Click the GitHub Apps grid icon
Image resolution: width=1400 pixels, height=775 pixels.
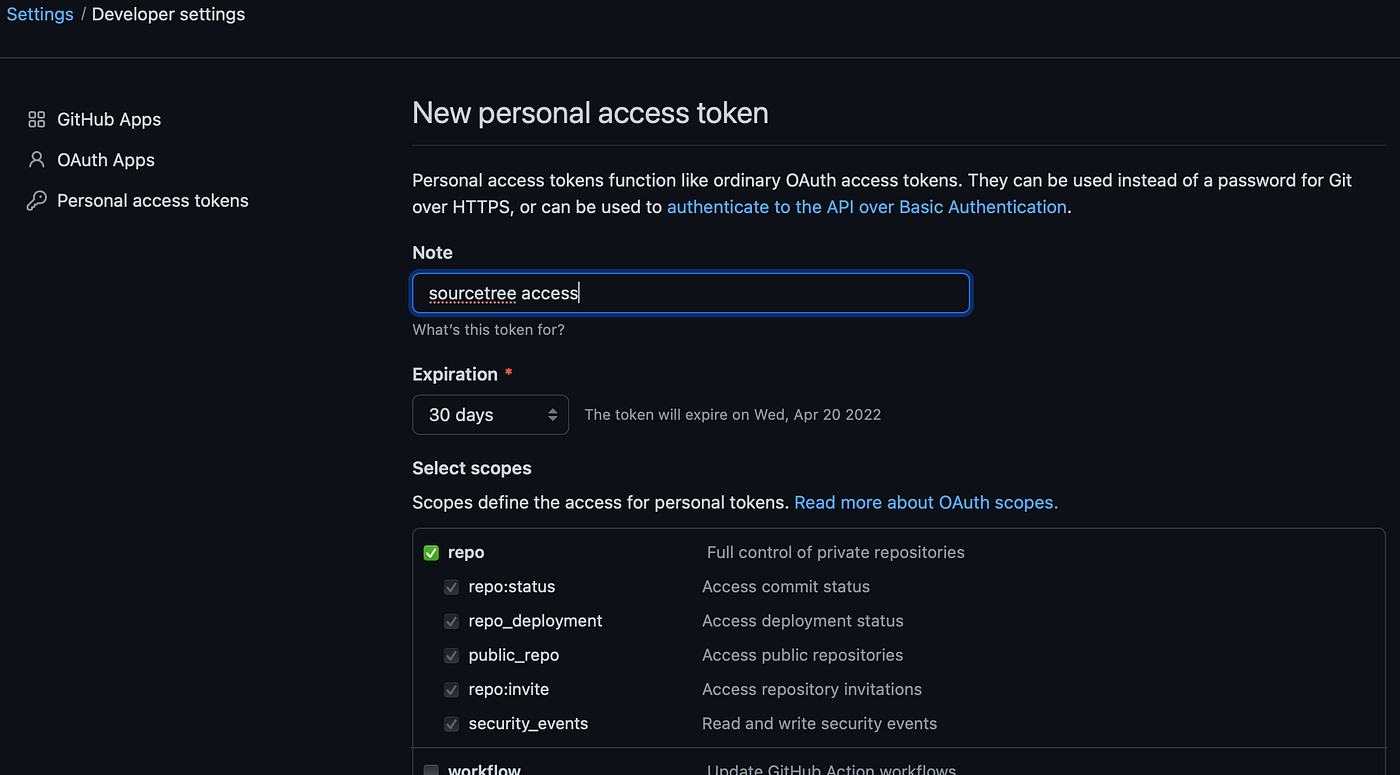tap(37, 120)
